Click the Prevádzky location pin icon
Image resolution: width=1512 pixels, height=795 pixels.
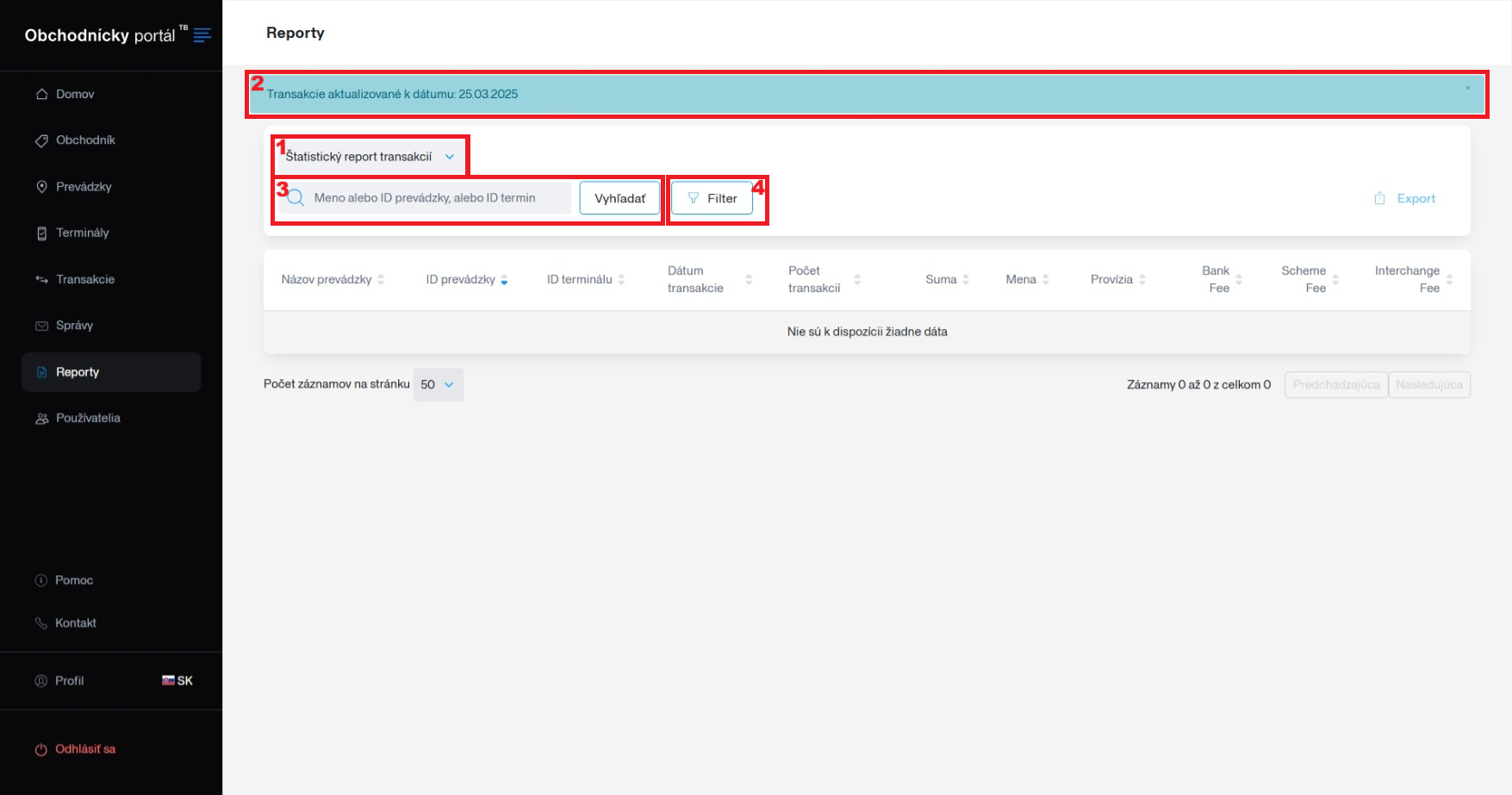coord(41,187)
